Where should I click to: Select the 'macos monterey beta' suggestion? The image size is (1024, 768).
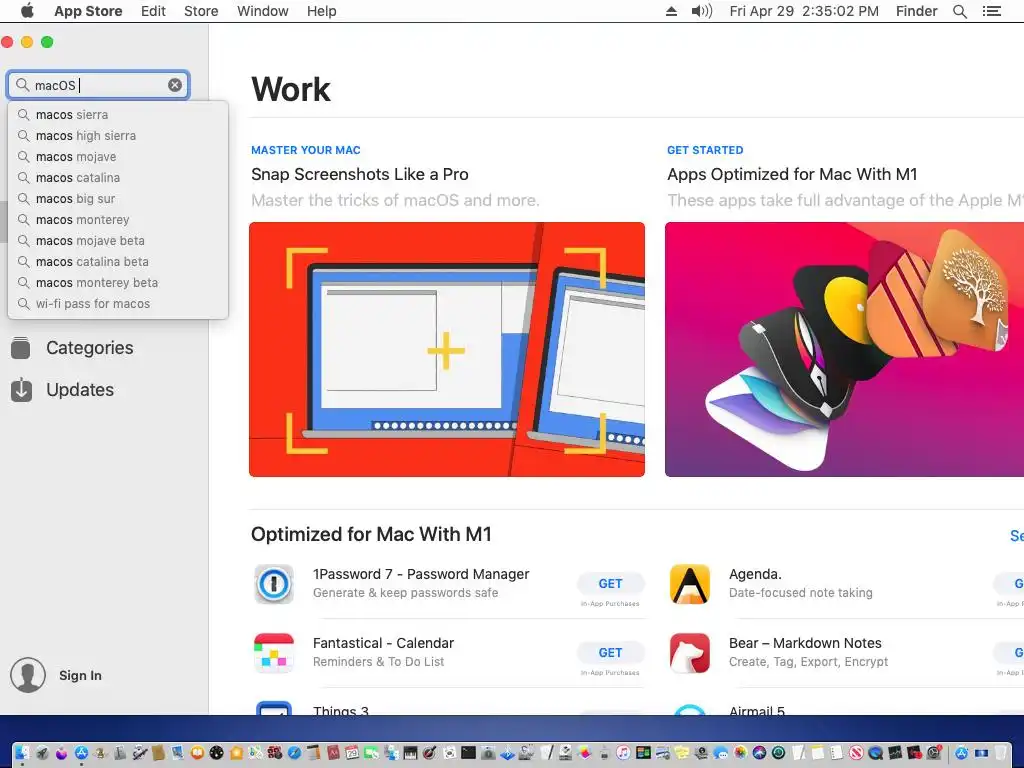tap(118, 283)
